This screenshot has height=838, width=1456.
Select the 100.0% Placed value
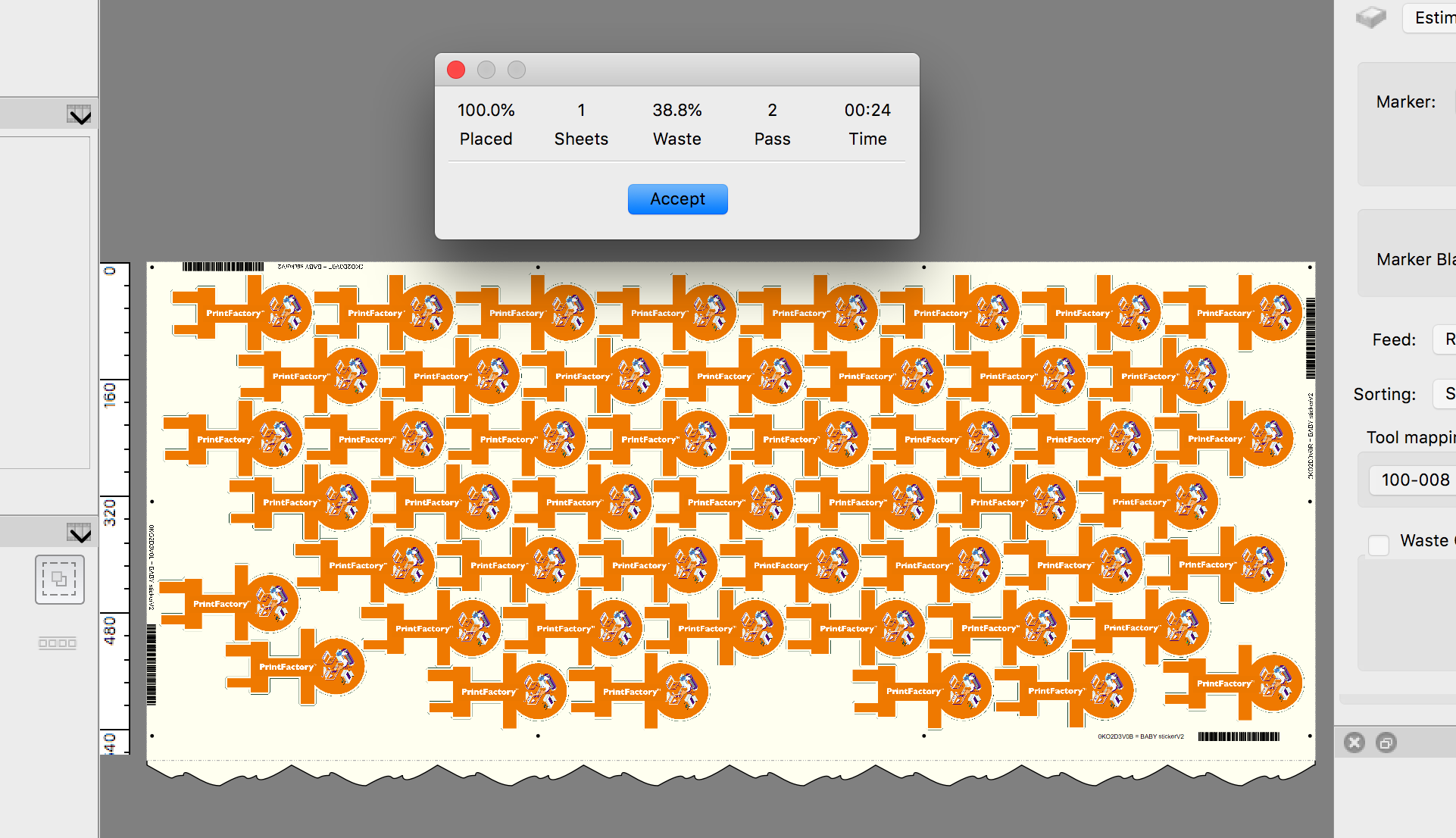click(486, 110)
